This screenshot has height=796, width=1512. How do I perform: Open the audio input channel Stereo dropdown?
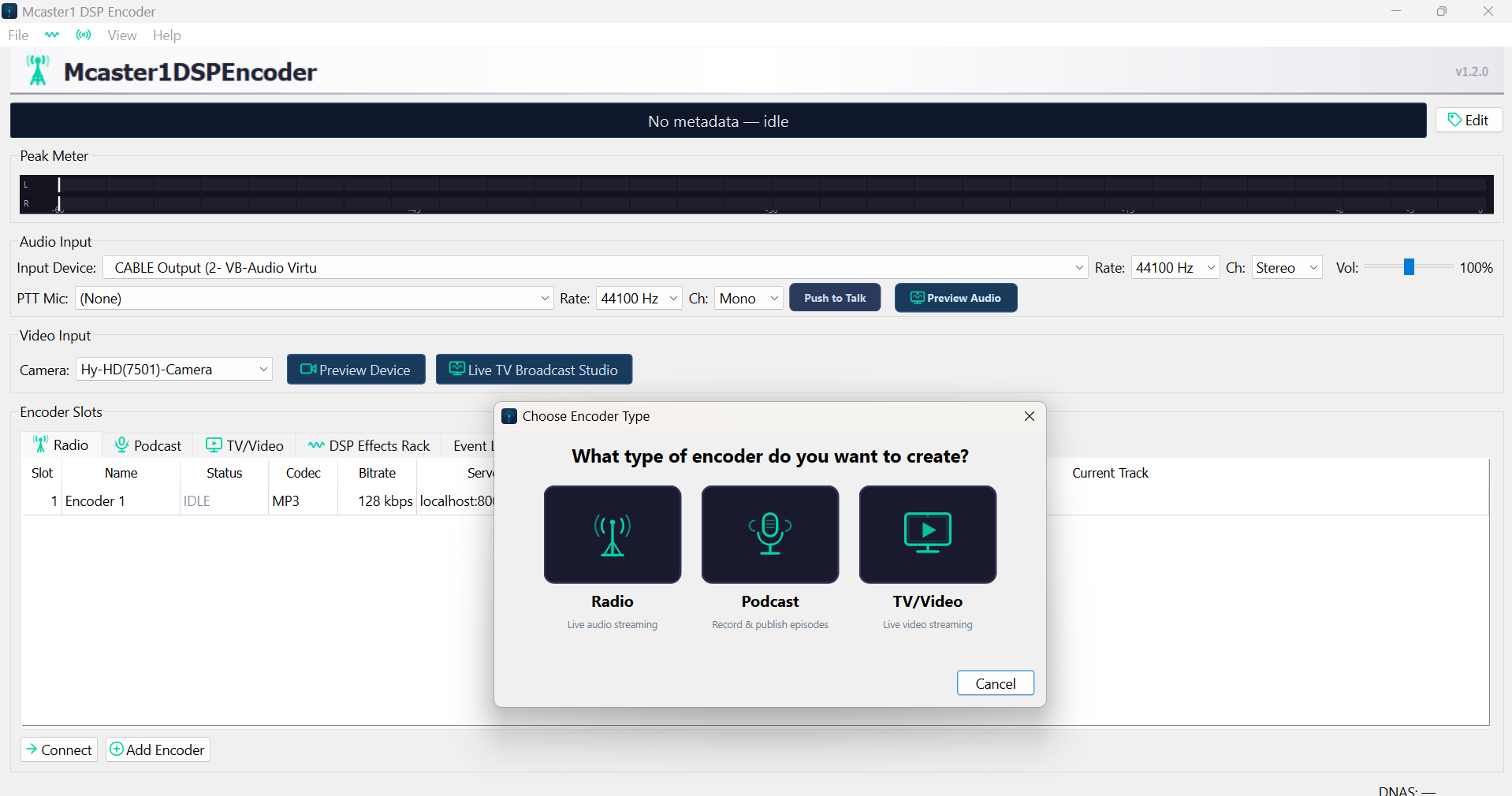1286,268
